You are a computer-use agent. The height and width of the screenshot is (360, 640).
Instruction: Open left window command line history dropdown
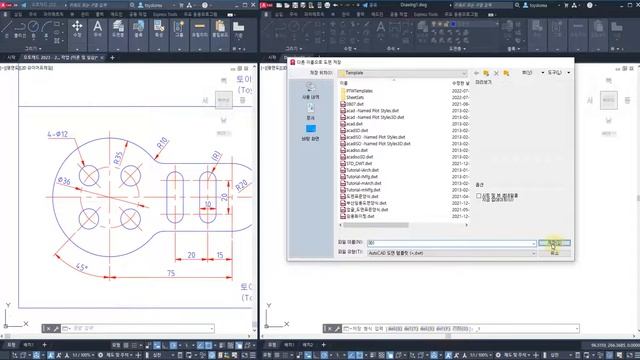211,329
